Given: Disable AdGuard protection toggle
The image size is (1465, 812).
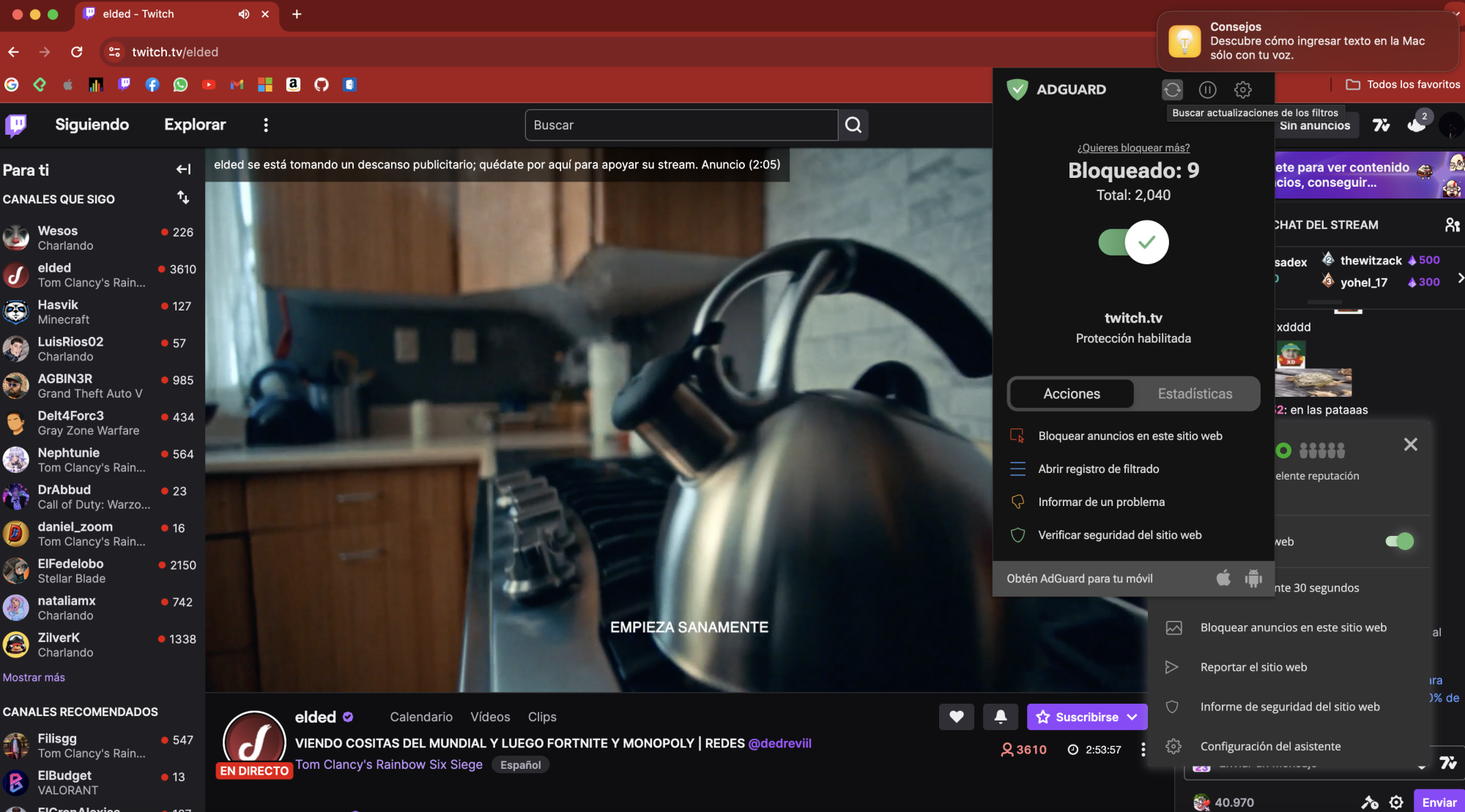Looking at the screenshot, I should [x=1132, y=242].
